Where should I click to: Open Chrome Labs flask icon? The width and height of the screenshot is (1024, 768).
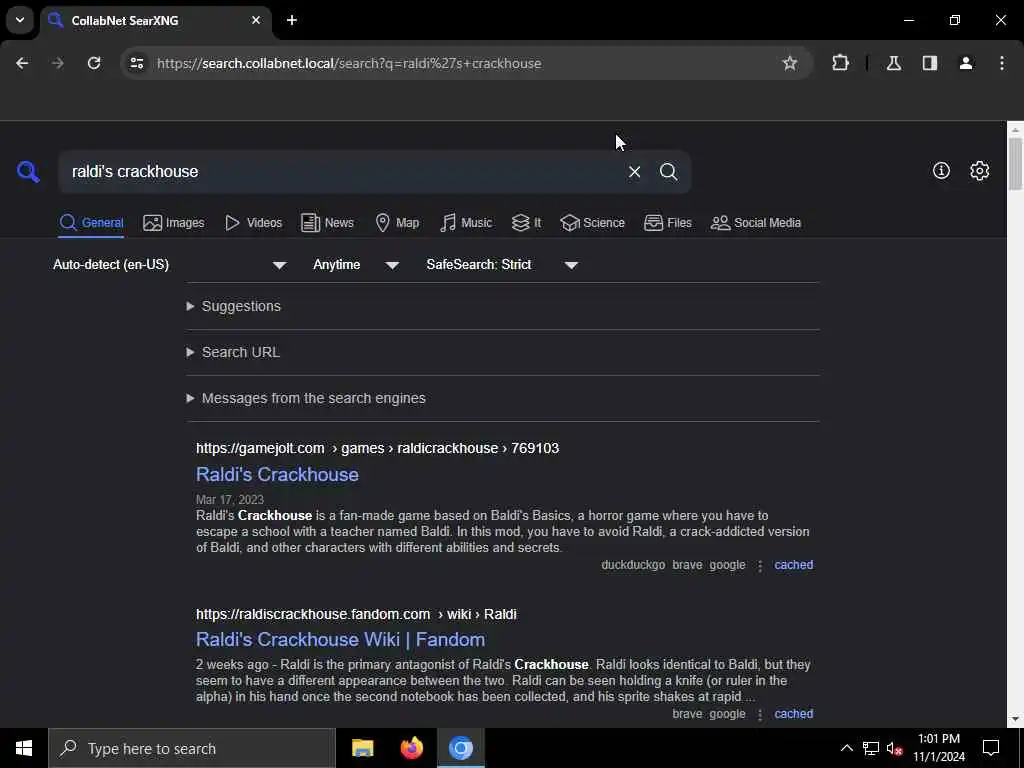[x=893, y=63]
